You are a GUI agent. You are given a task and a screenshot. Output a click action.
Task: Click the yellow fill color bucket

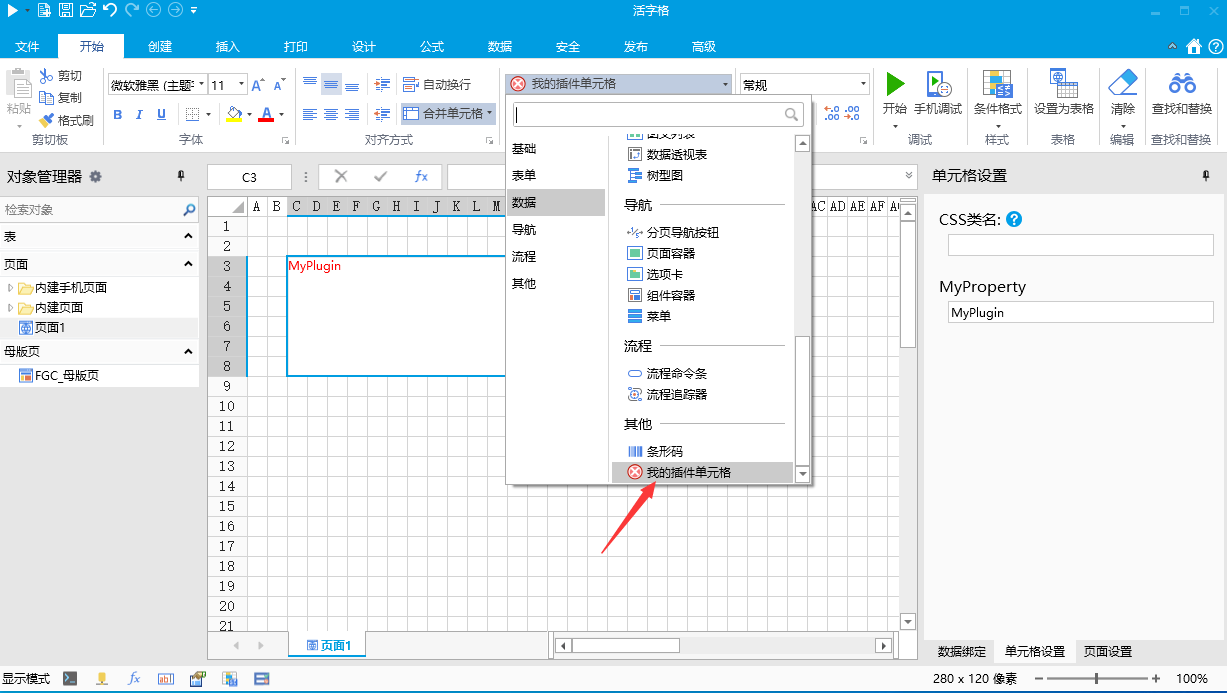coord(234,114)
